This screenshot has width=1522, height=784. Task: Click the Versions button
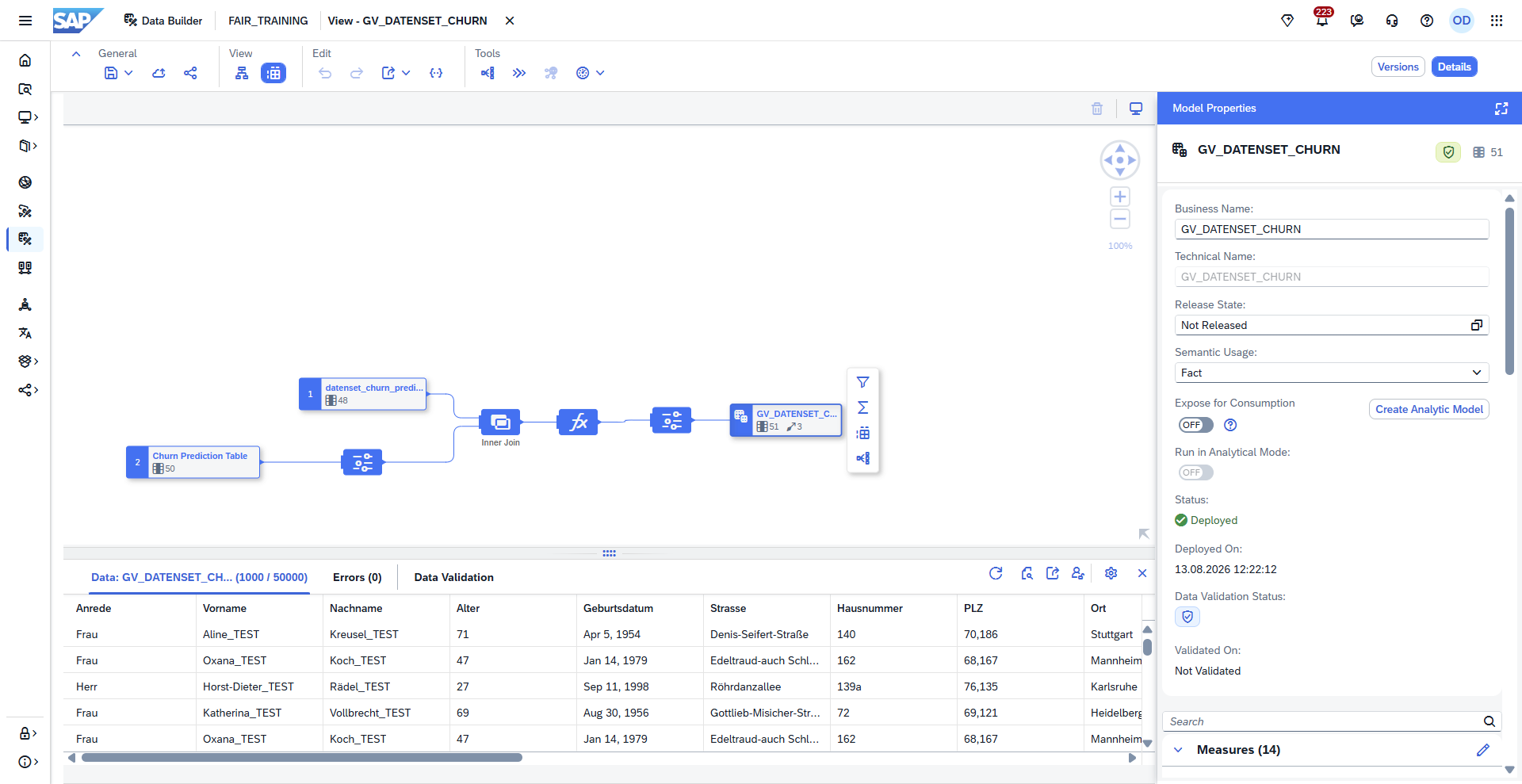(1398, 67)
